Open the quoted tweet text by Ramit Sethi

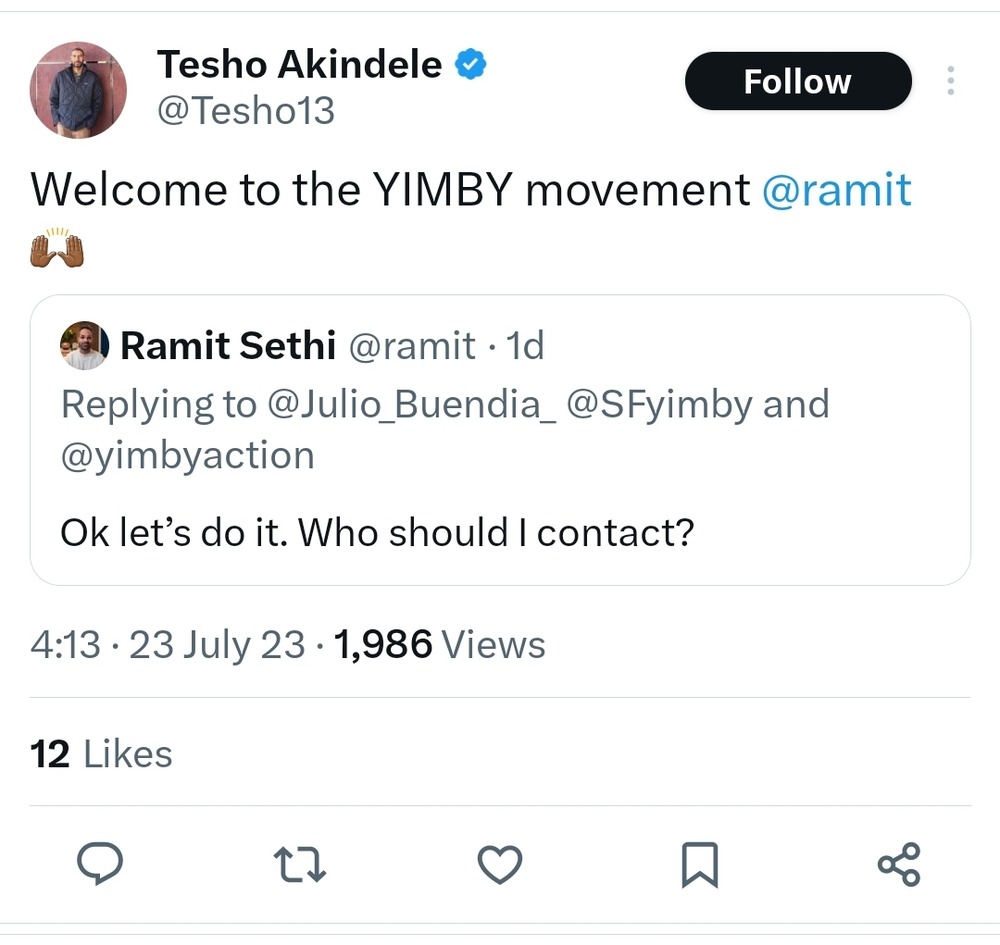click(377, 532)
